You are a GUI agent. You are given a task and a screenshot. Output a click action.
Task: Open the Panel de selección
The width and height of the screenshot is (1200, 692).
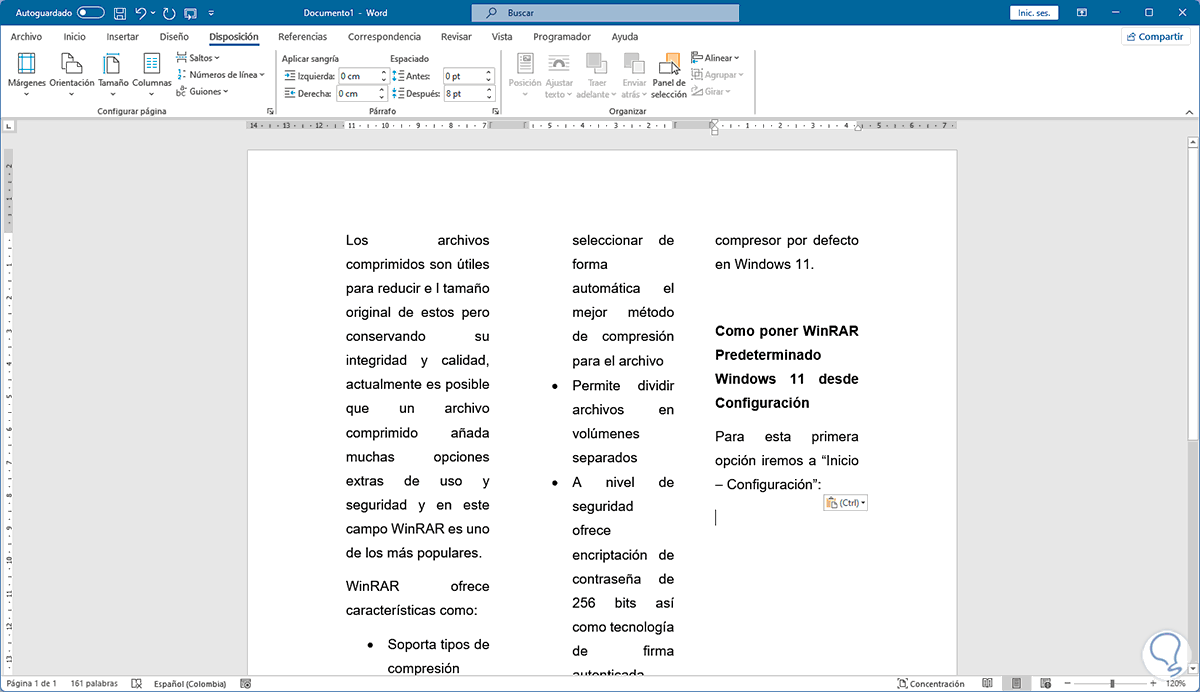(669, 74)
